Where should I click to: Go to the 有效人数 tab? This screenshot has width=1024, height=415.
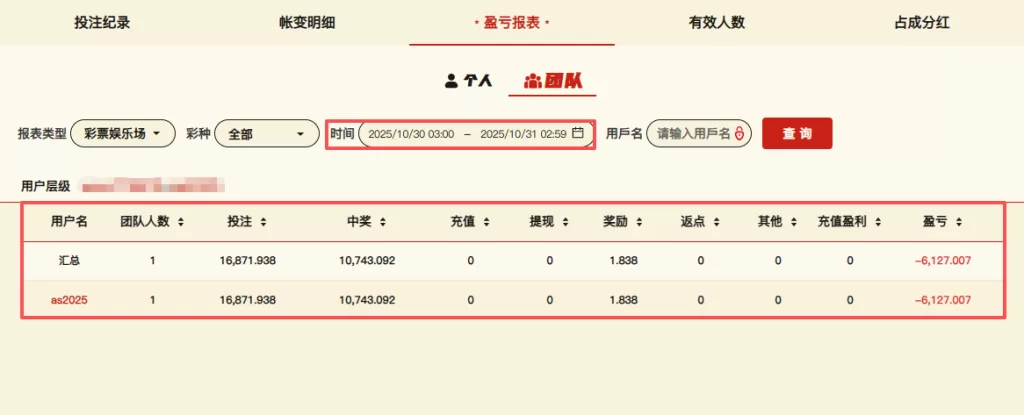(x=717, y=22)
